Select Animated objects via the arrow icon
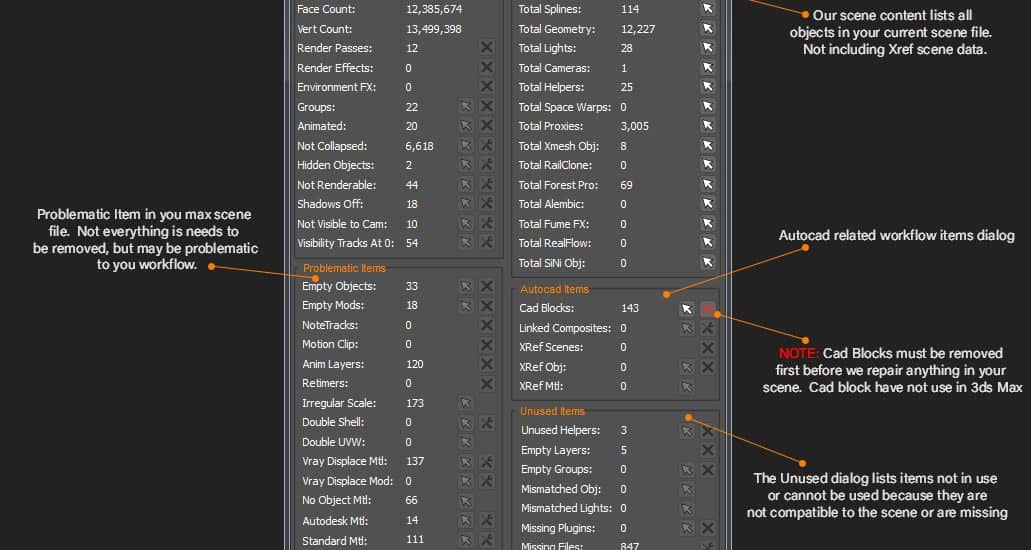1031x550 pixels. click(465, 126)
